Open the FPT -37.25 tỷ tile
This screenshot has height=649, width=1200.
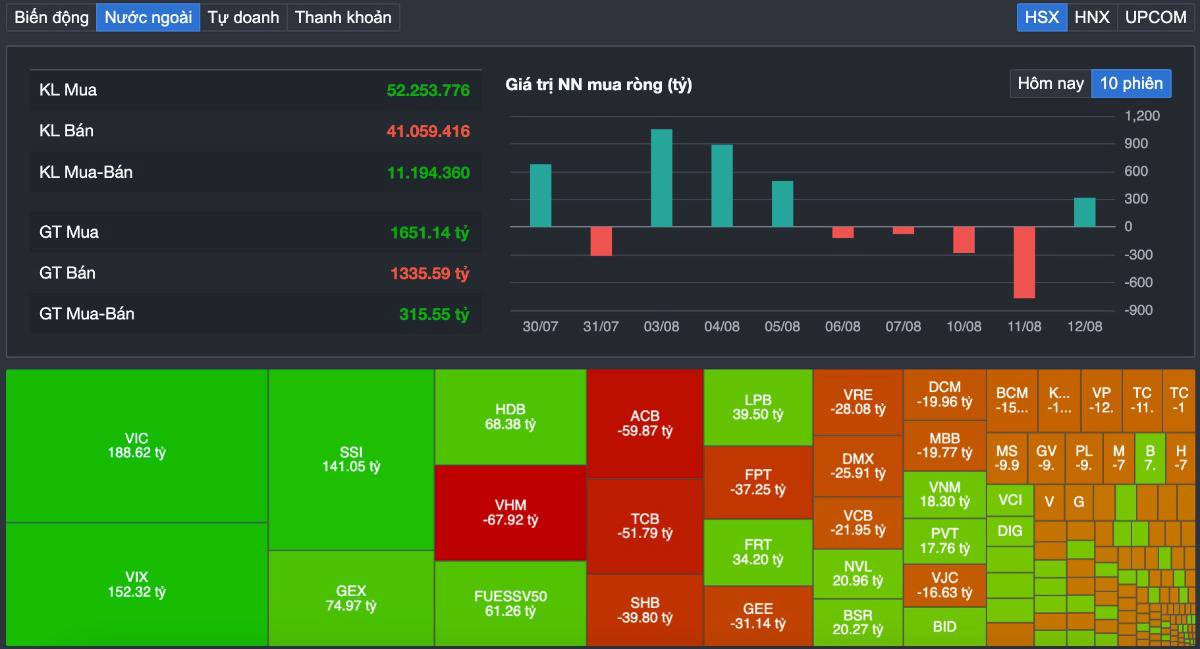[758, 482]
